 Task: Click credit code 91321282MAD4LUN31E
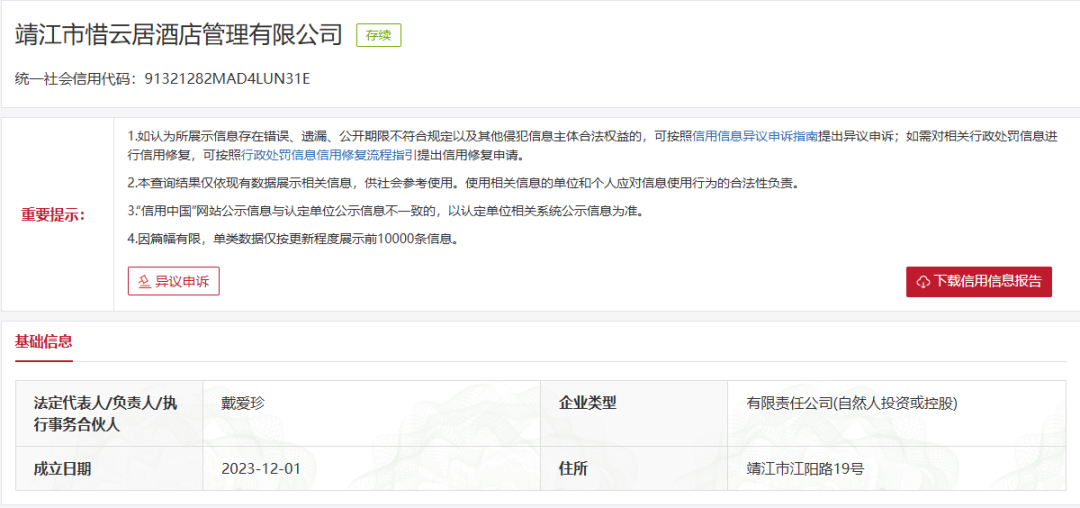[227, 79]
